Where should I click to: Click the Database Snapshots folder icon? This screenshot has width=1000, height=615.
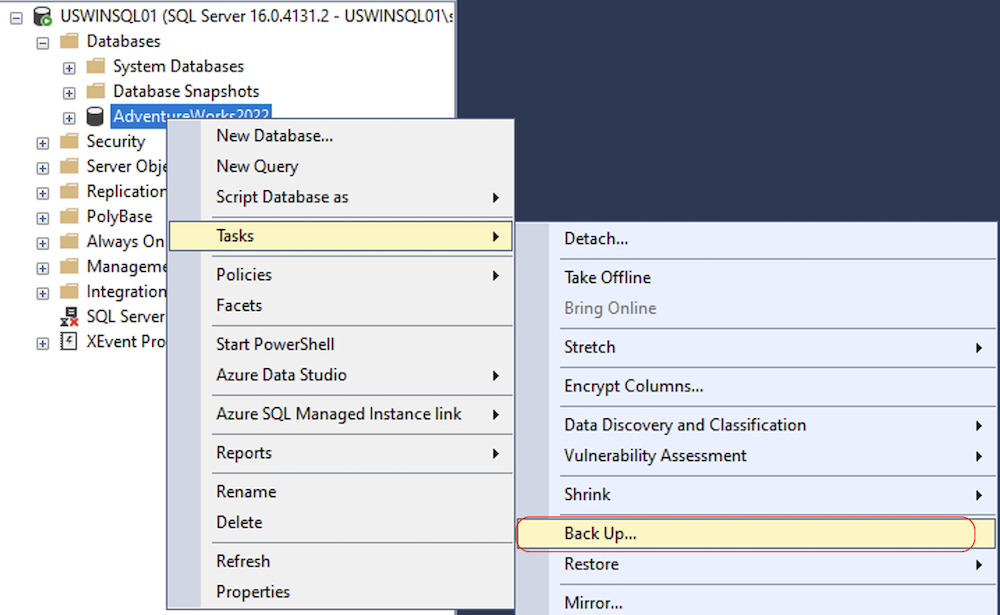tap(96, 92)
